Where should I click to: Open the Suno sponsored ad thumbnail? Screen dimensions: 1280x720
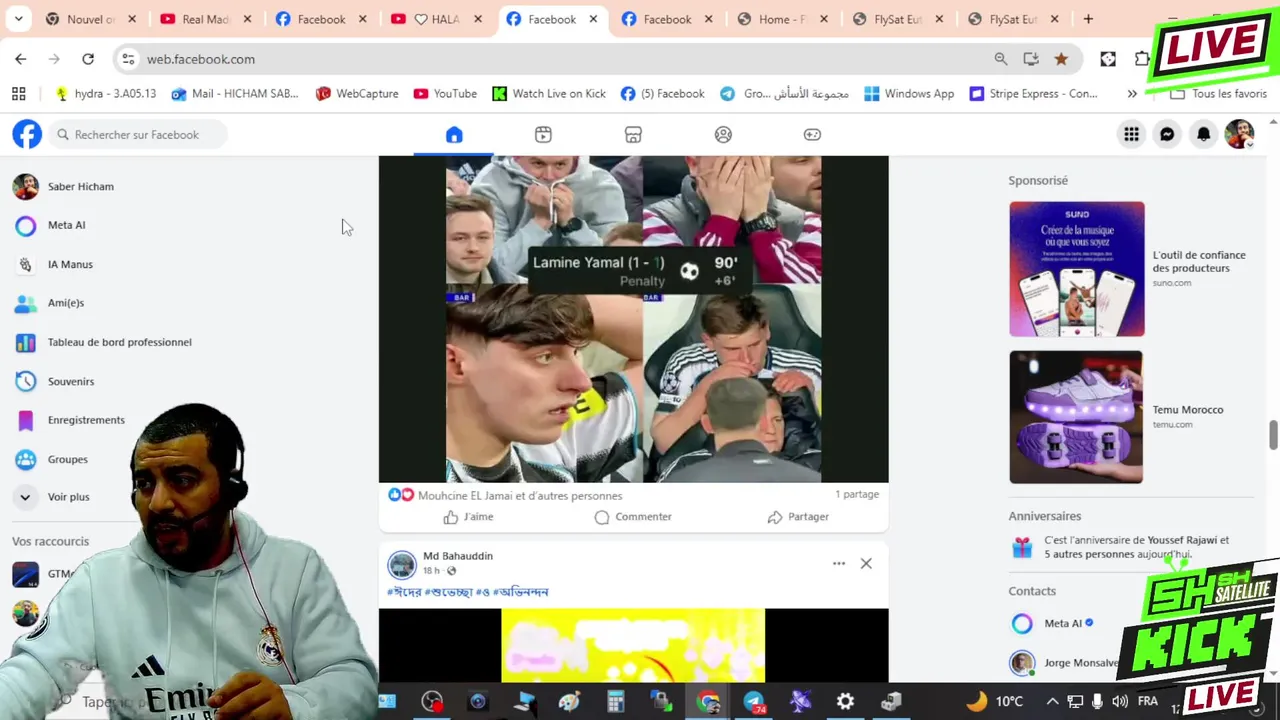tap(1077, 269)
